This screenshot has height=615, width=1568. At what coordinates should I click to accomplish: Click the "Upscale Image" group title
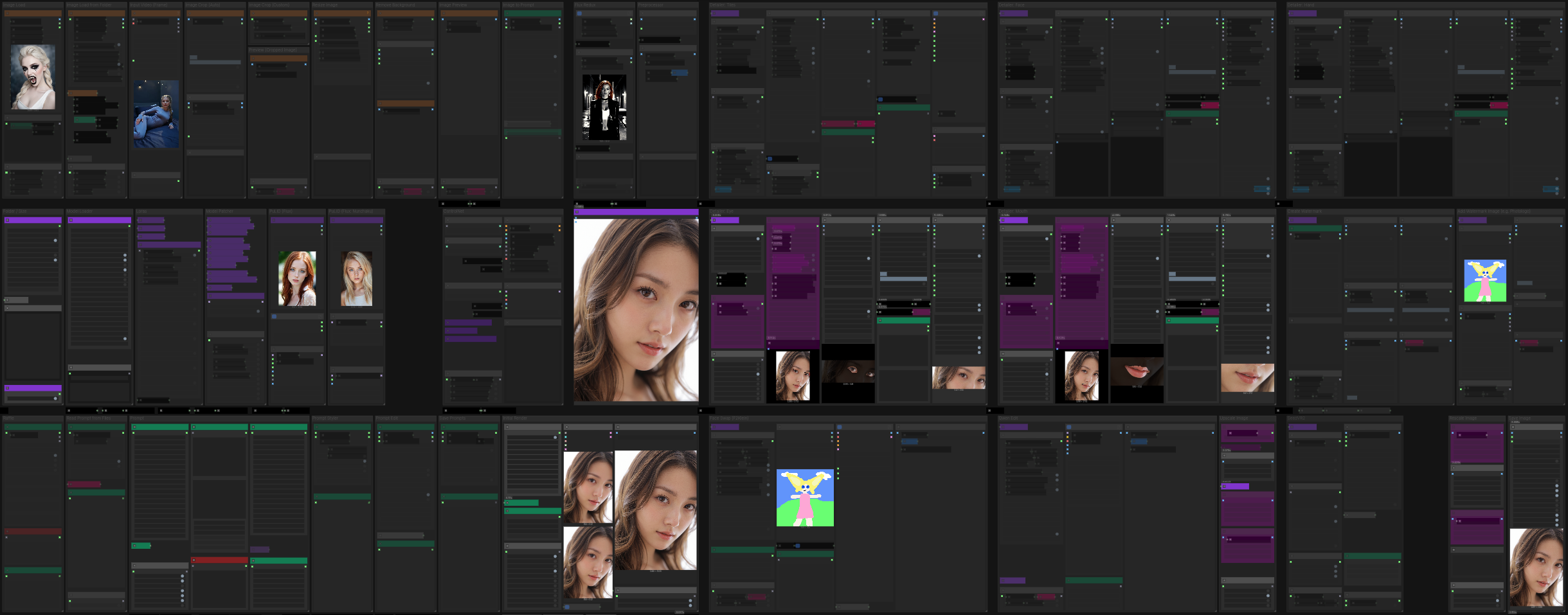(1234, 418)
